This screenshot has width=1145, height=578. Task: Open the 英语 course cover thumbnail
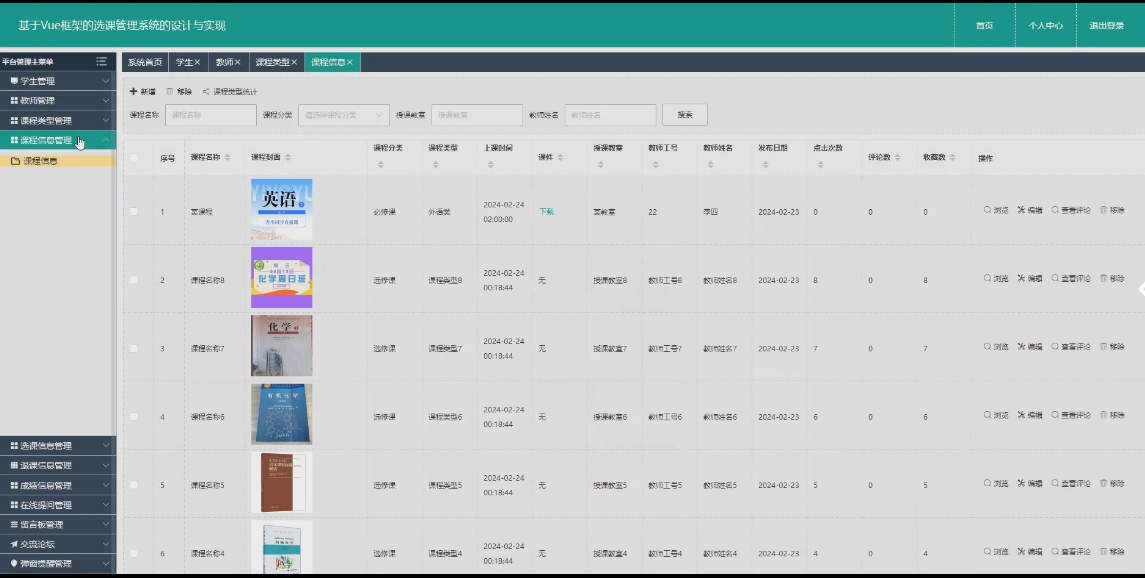(x=281, y=209)
